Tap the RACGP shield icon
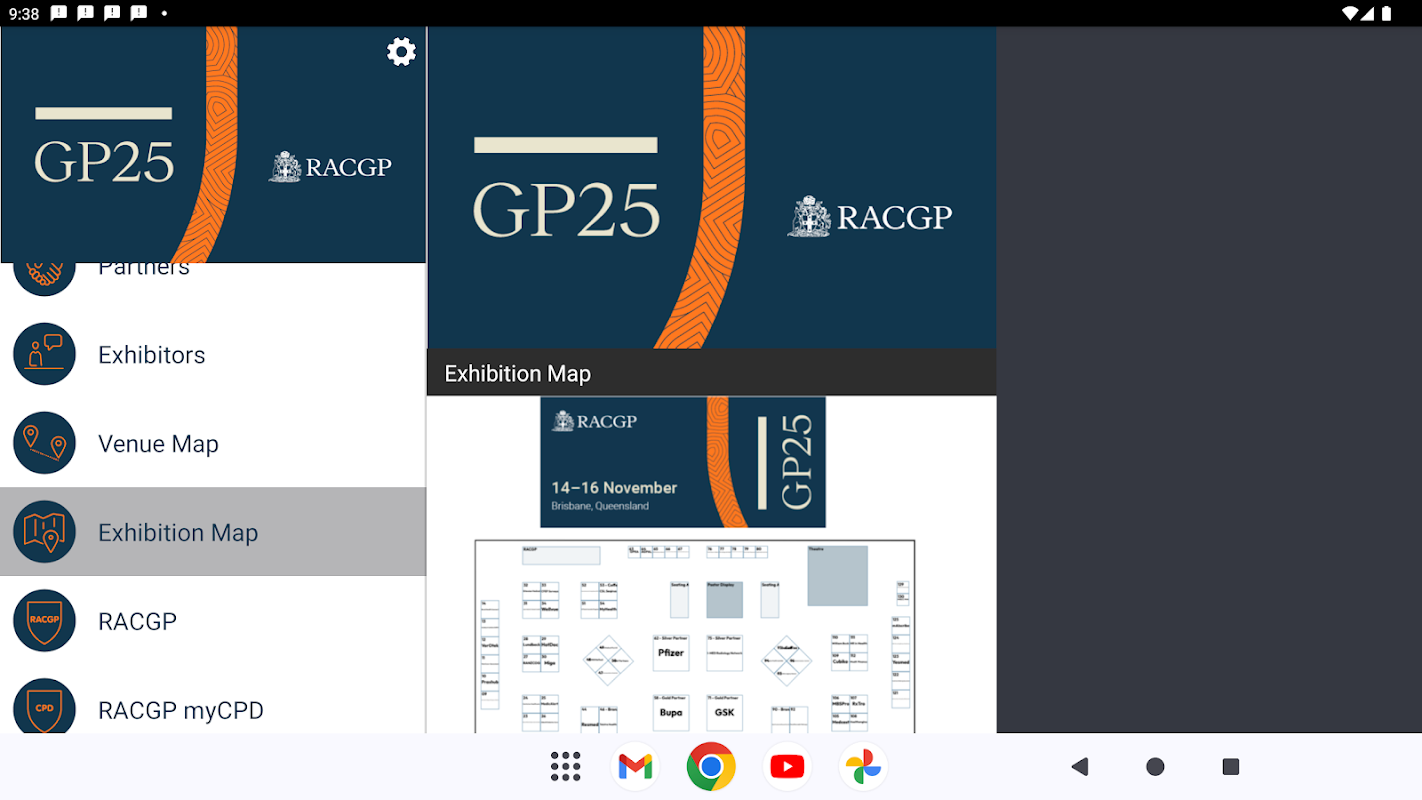 pos(45,621)
